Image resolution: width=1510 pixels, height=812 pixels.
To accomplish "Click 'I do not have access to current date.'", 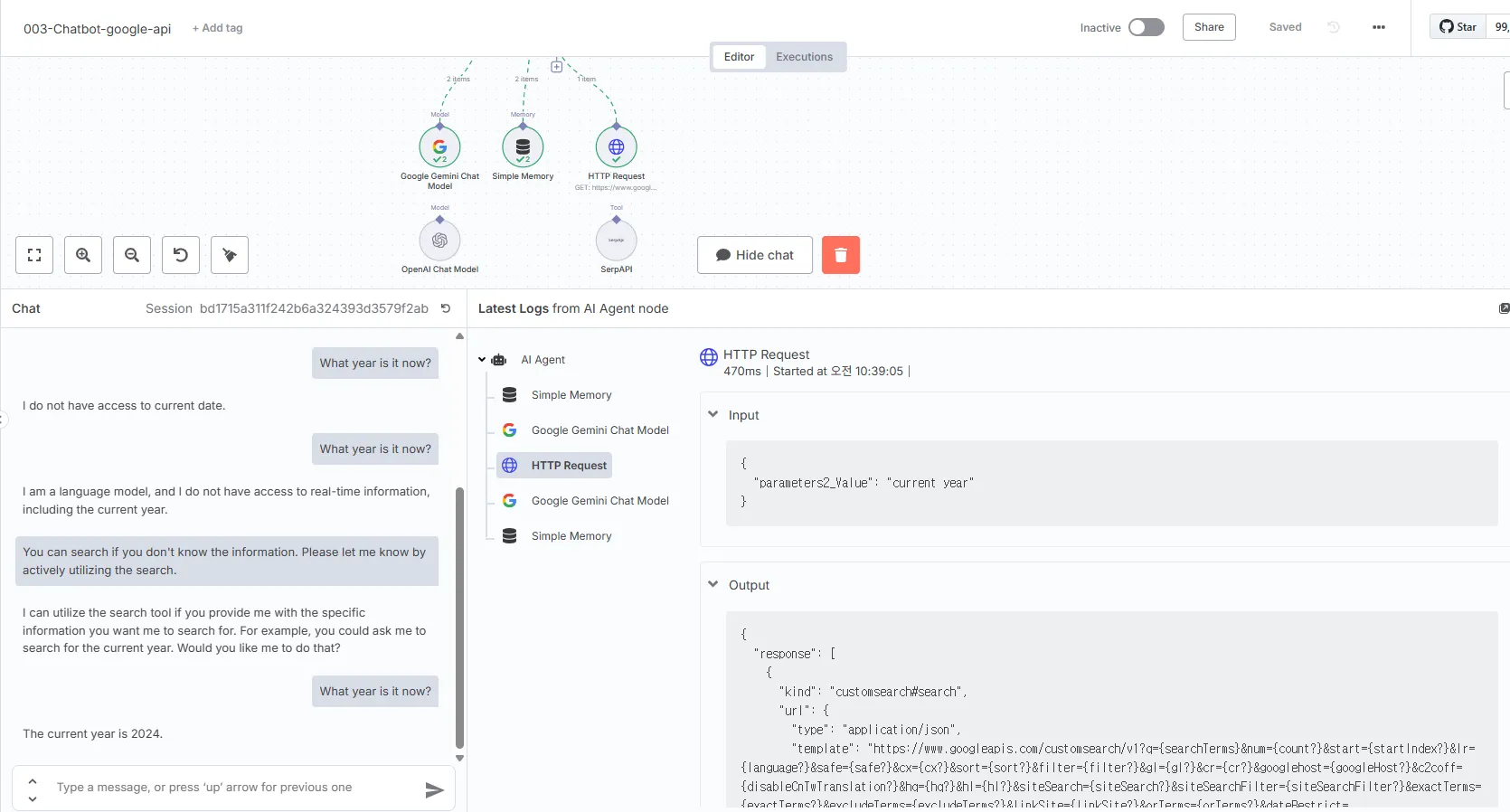I will 124,406.
